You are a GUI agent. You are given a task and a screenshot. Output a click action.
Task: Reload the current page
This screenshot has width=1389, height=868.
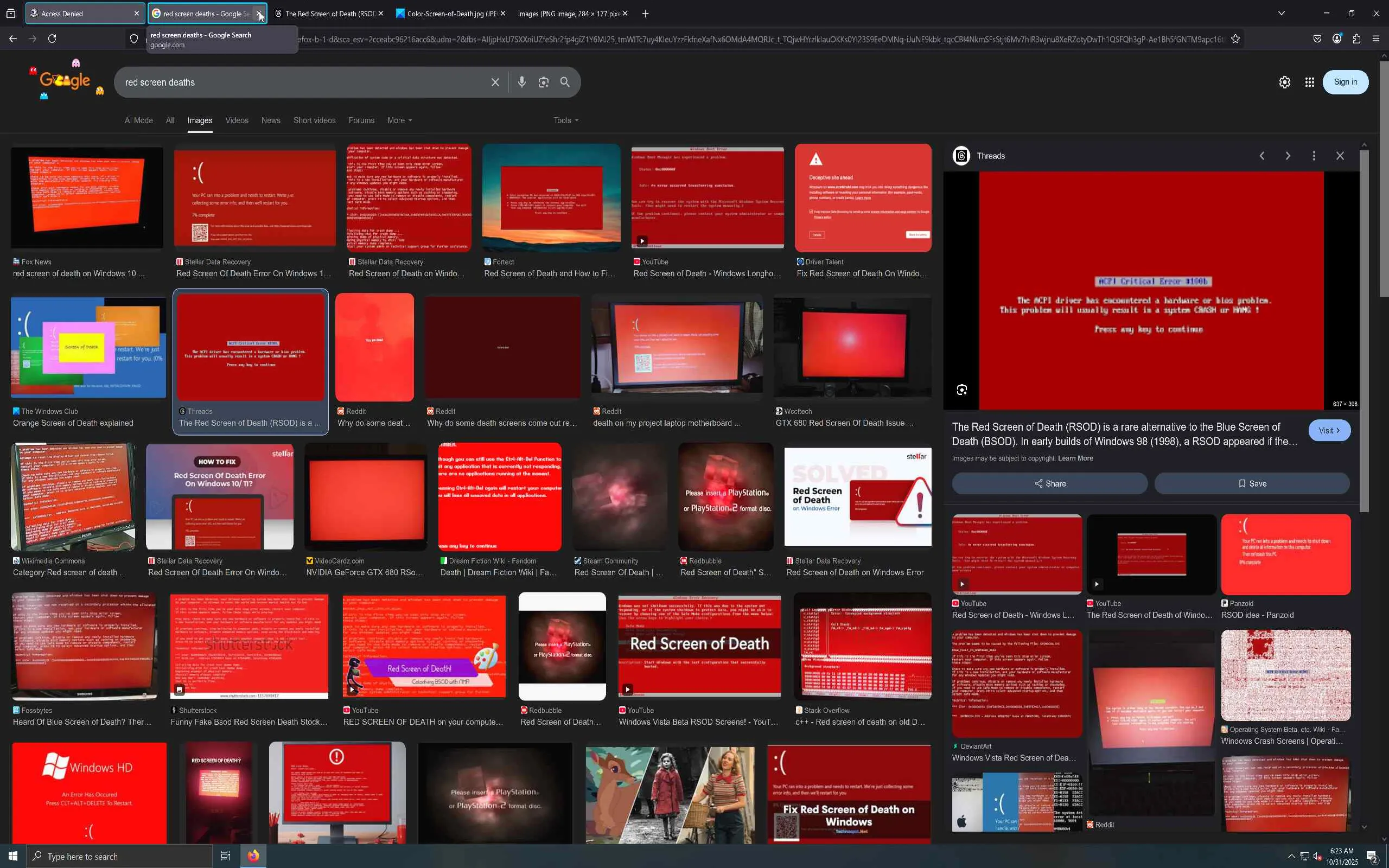(x=52, y=39)
